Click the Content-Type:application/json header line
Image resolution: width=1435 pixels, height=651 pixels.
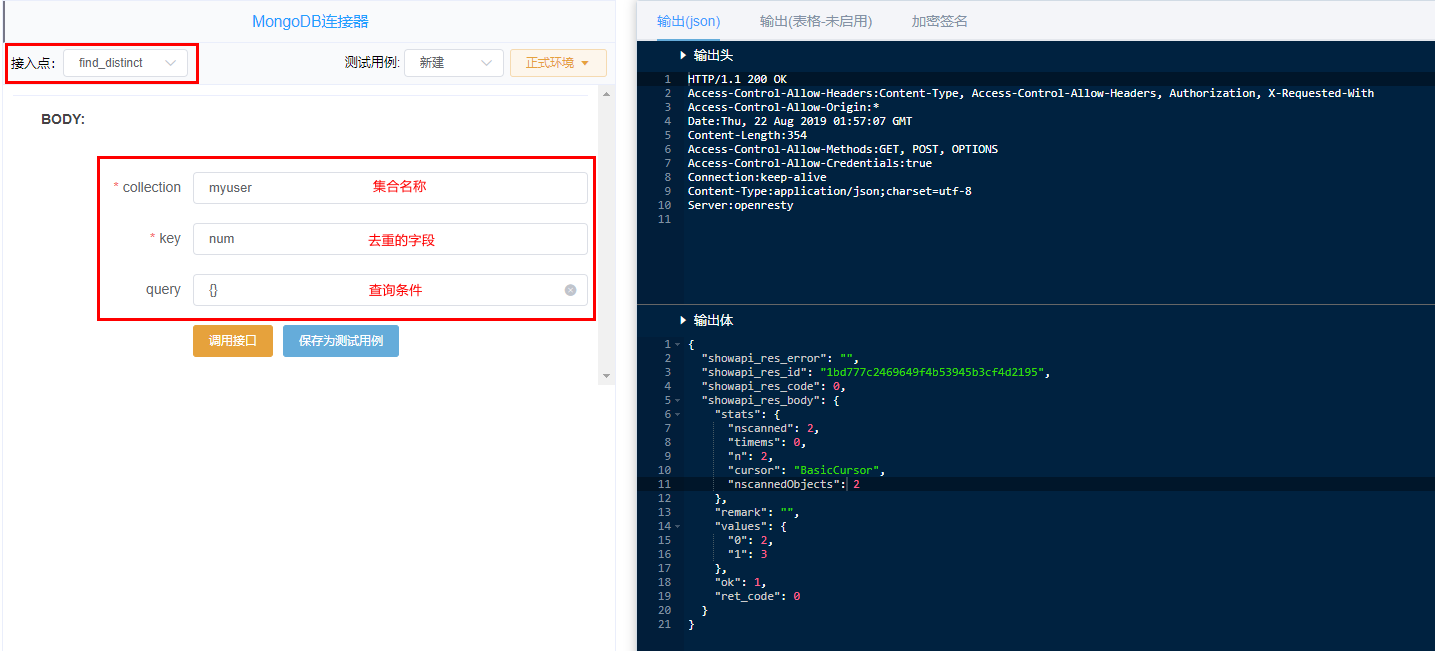829,191
